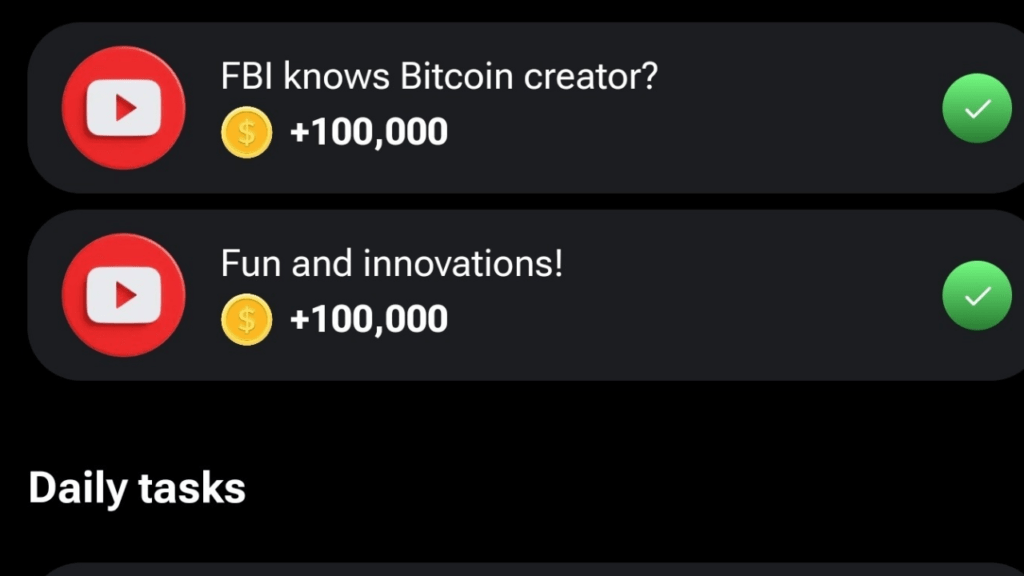Click the green checkmark on FBI Bitcoin task
The image size is (1024, 576).
[977, 108]
